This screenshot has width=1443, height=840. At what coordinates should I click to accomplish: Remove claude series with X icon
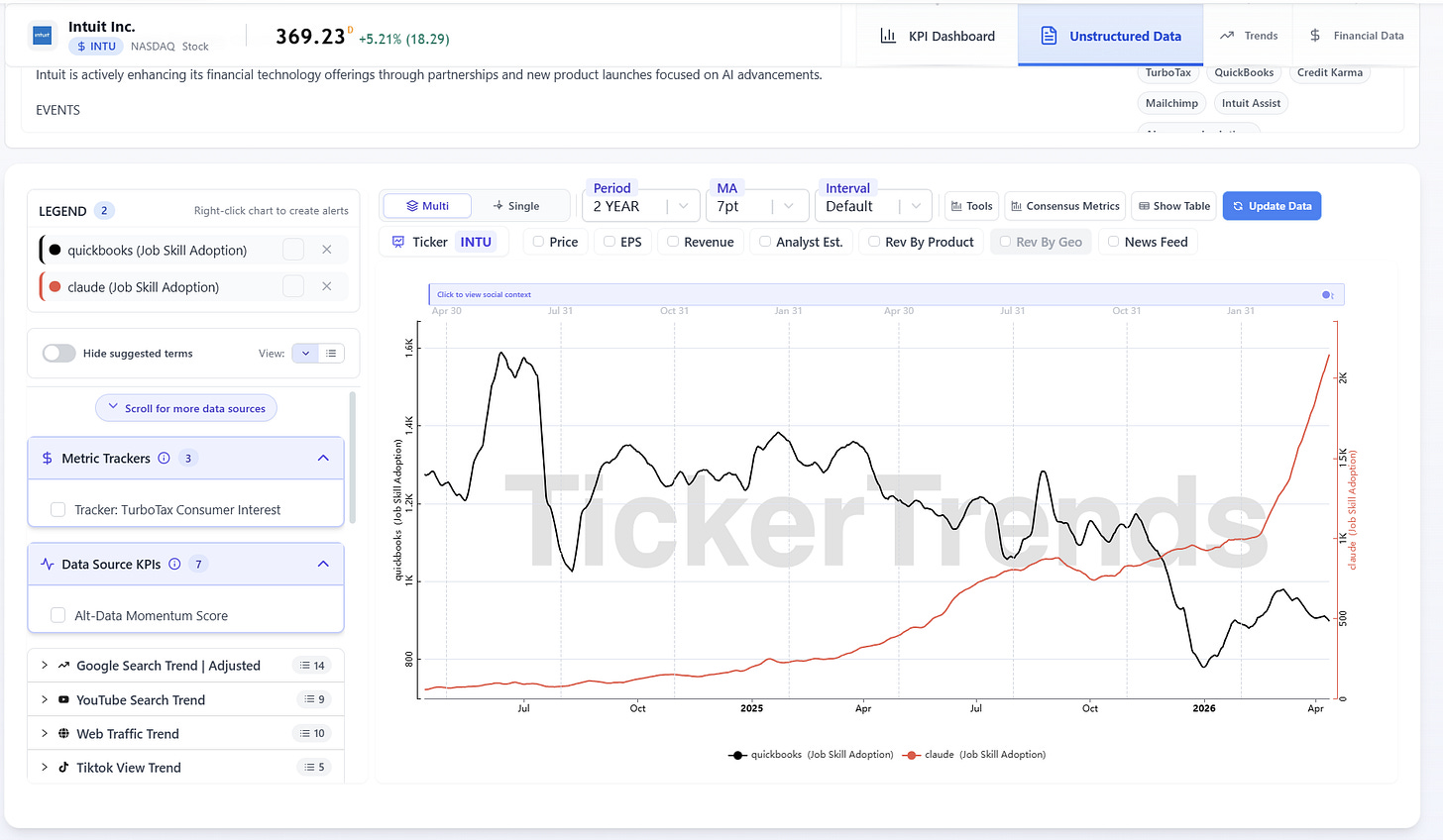327,286
